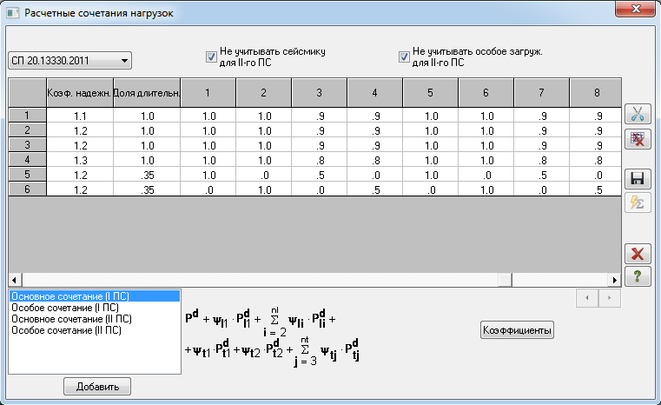Select row header 4
Viewport: 661px width, 405px height.
(27, 160)
